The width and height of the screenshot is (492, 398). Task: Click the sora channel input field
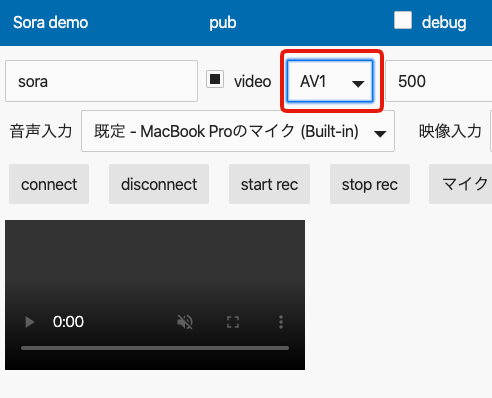pos(101,81)
